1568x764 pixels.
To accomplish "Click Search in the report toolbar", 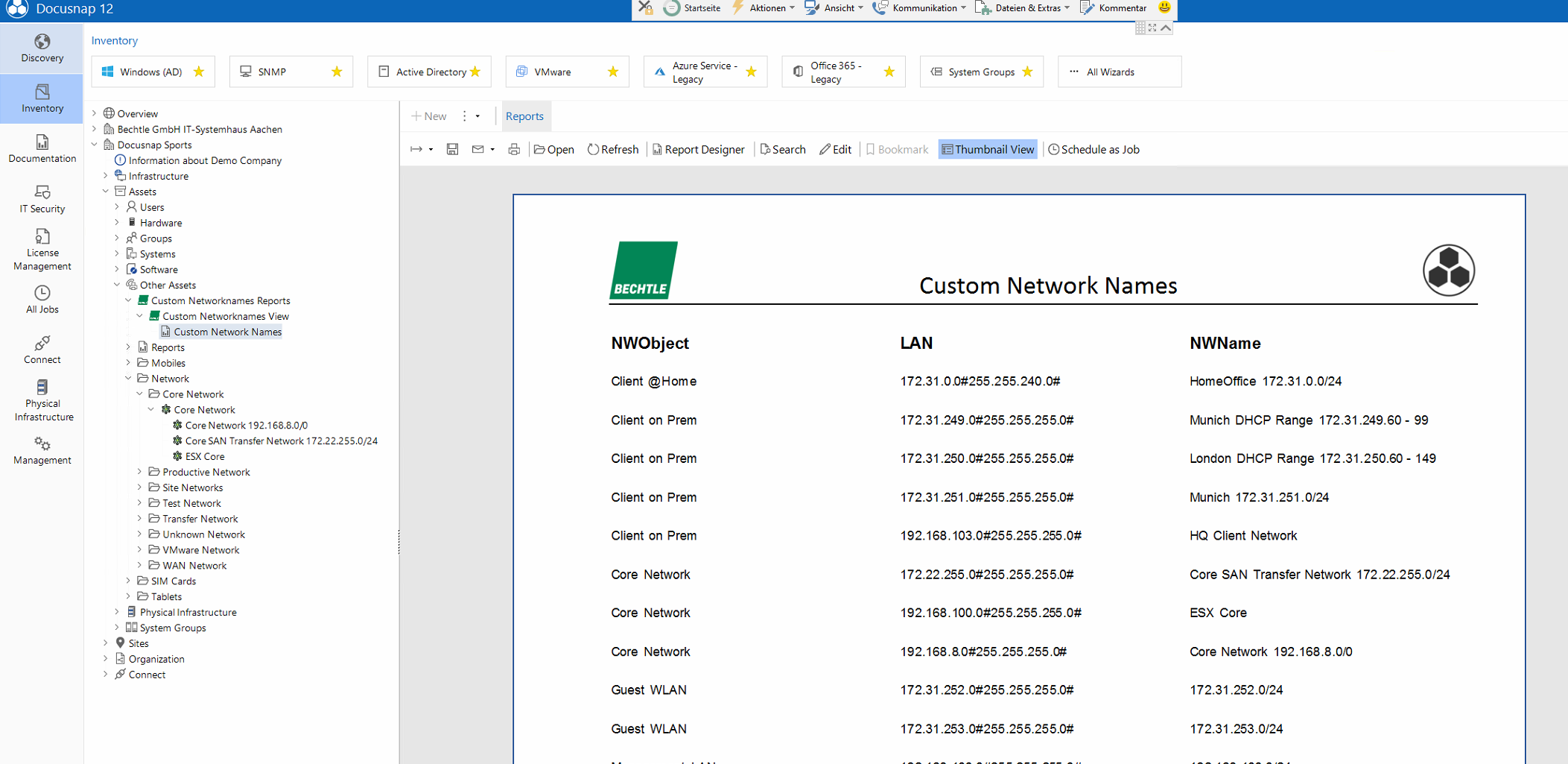I will click(783, 149).
